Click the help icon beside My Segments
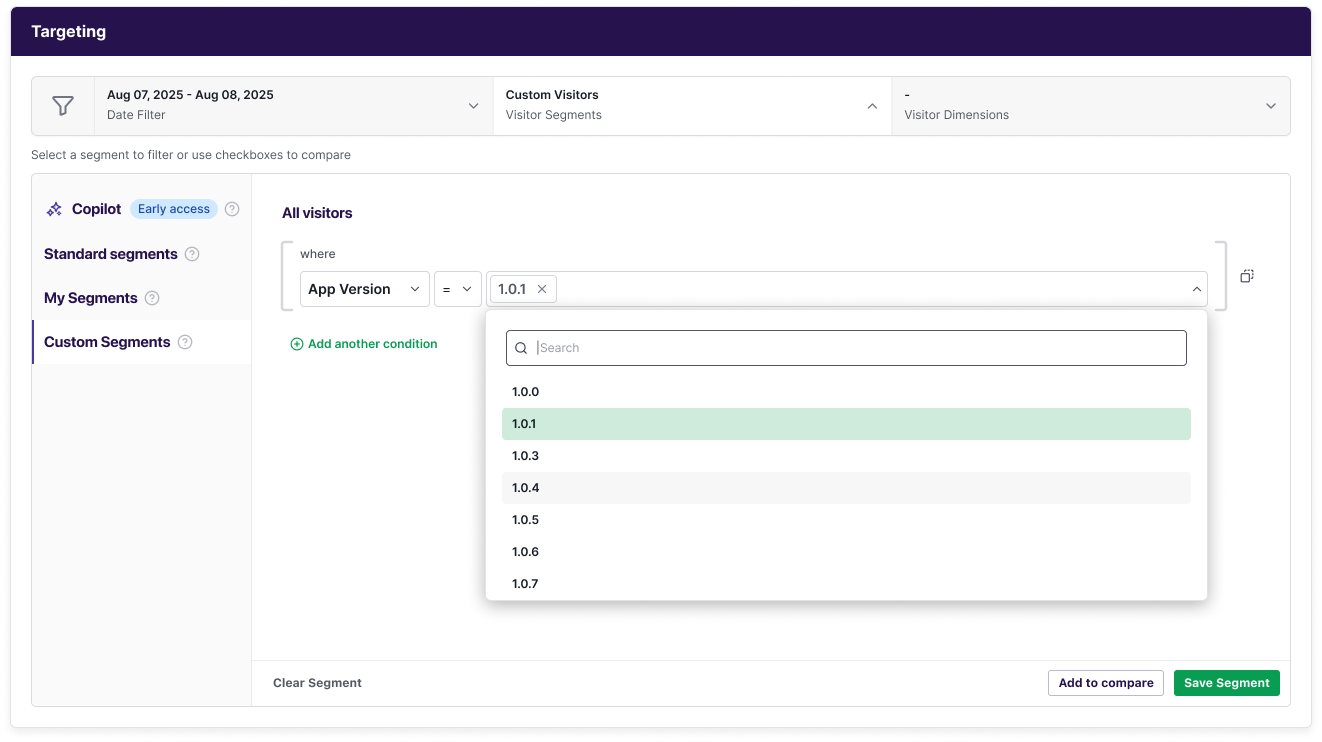The height and width of the screenshot is (742, 1322). pos(151,298)
